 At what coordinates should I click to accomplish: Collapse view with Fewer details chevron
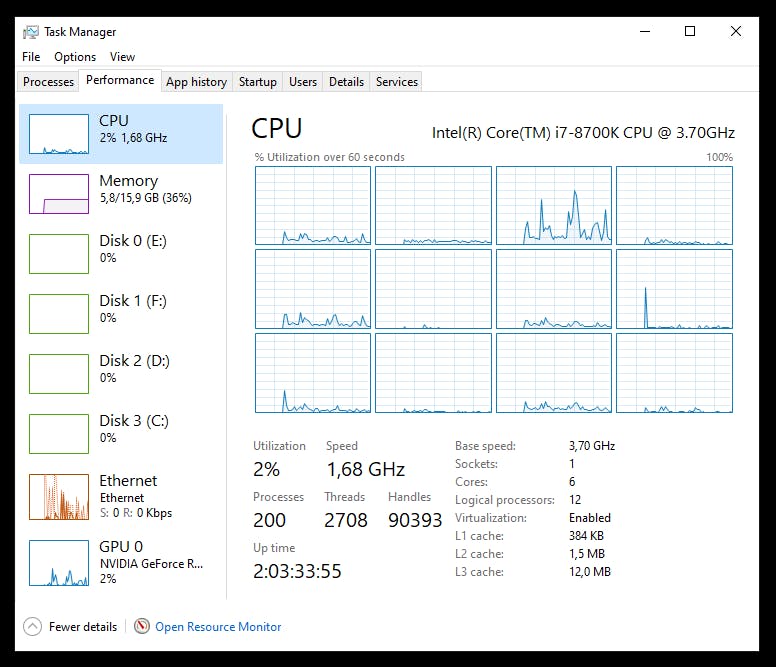coord(32,627)
